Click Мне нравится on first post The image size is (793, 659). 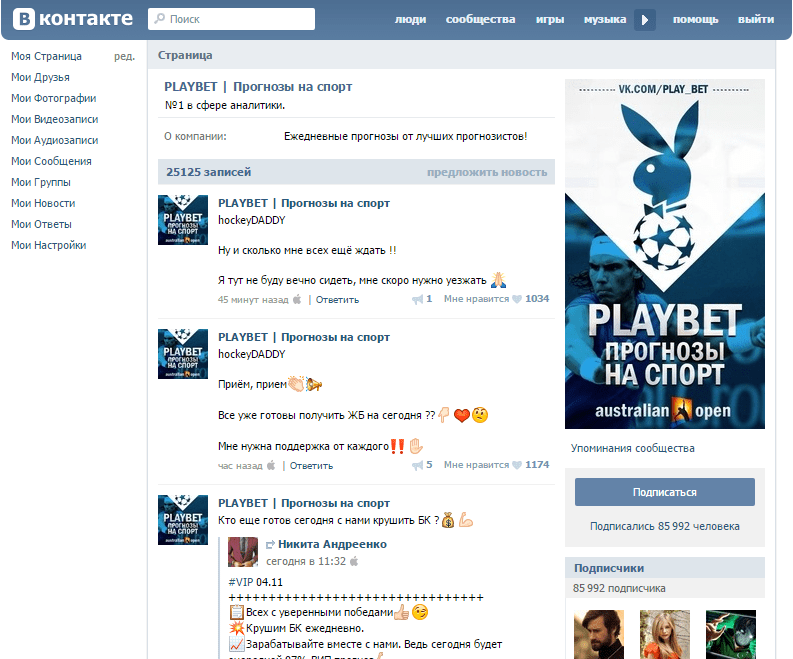(x=476, y=299)
